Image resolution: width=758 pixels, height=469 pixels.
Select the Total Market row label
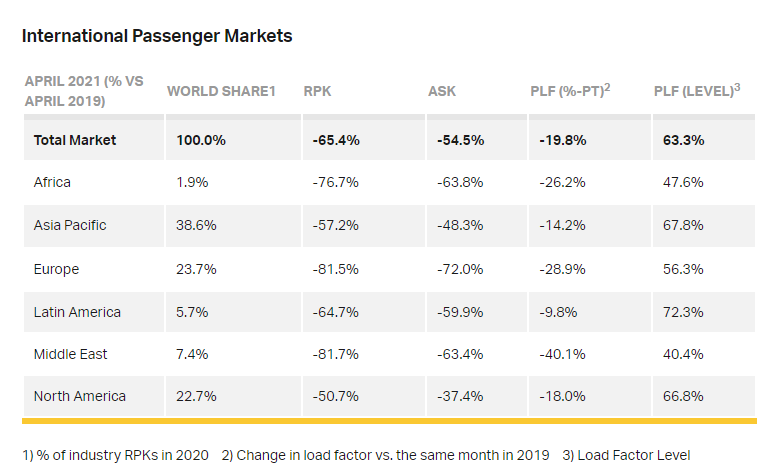[x=75, y=140]
